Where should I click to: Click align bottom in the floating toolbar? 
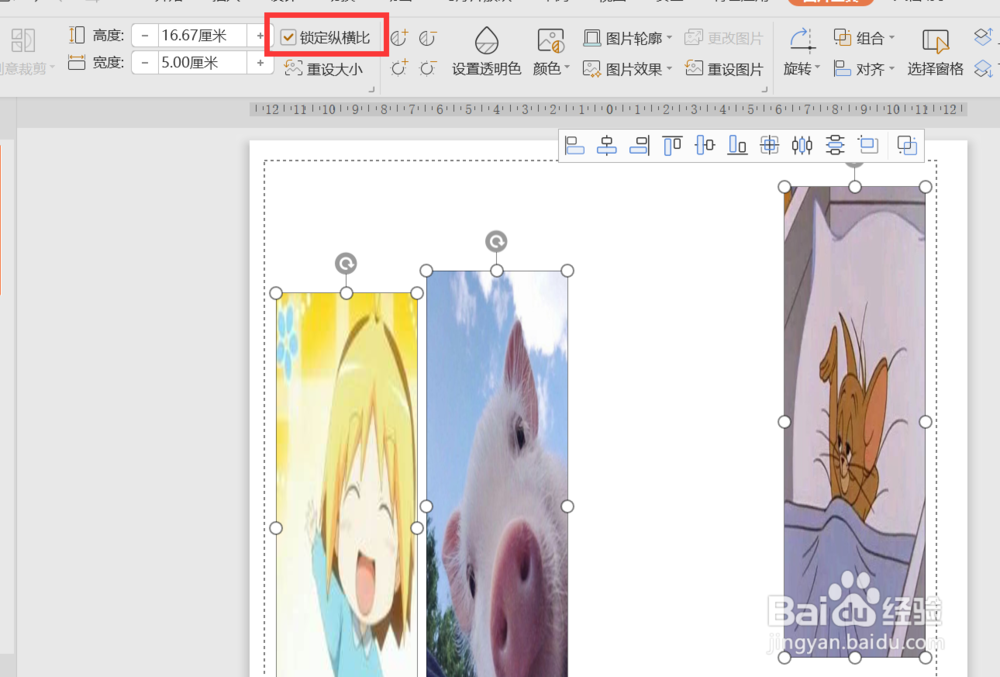pos(737,145)
